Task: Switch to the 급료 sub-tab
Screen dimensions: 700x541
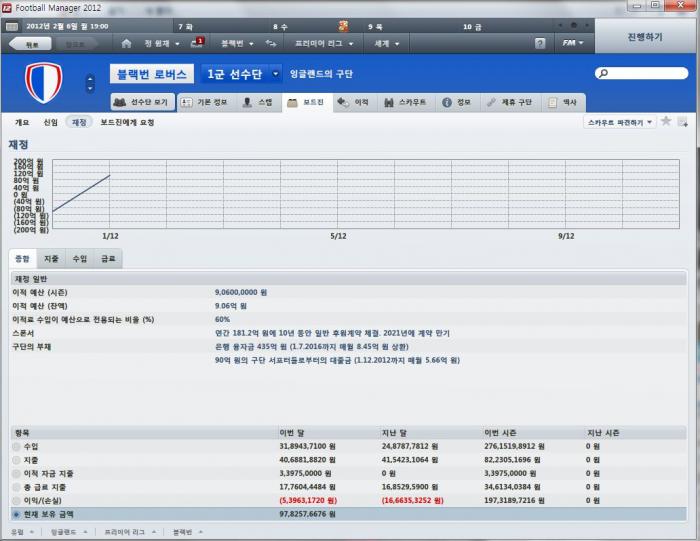Action: tap(107, 258)
